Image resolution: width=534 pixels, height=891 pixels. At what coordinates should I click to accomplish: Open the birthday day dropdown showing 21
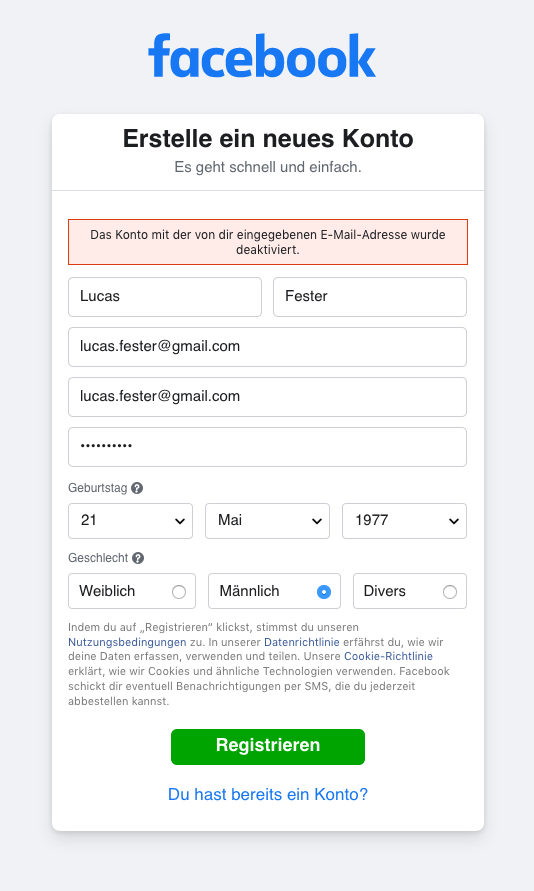(x=131, y=521)
